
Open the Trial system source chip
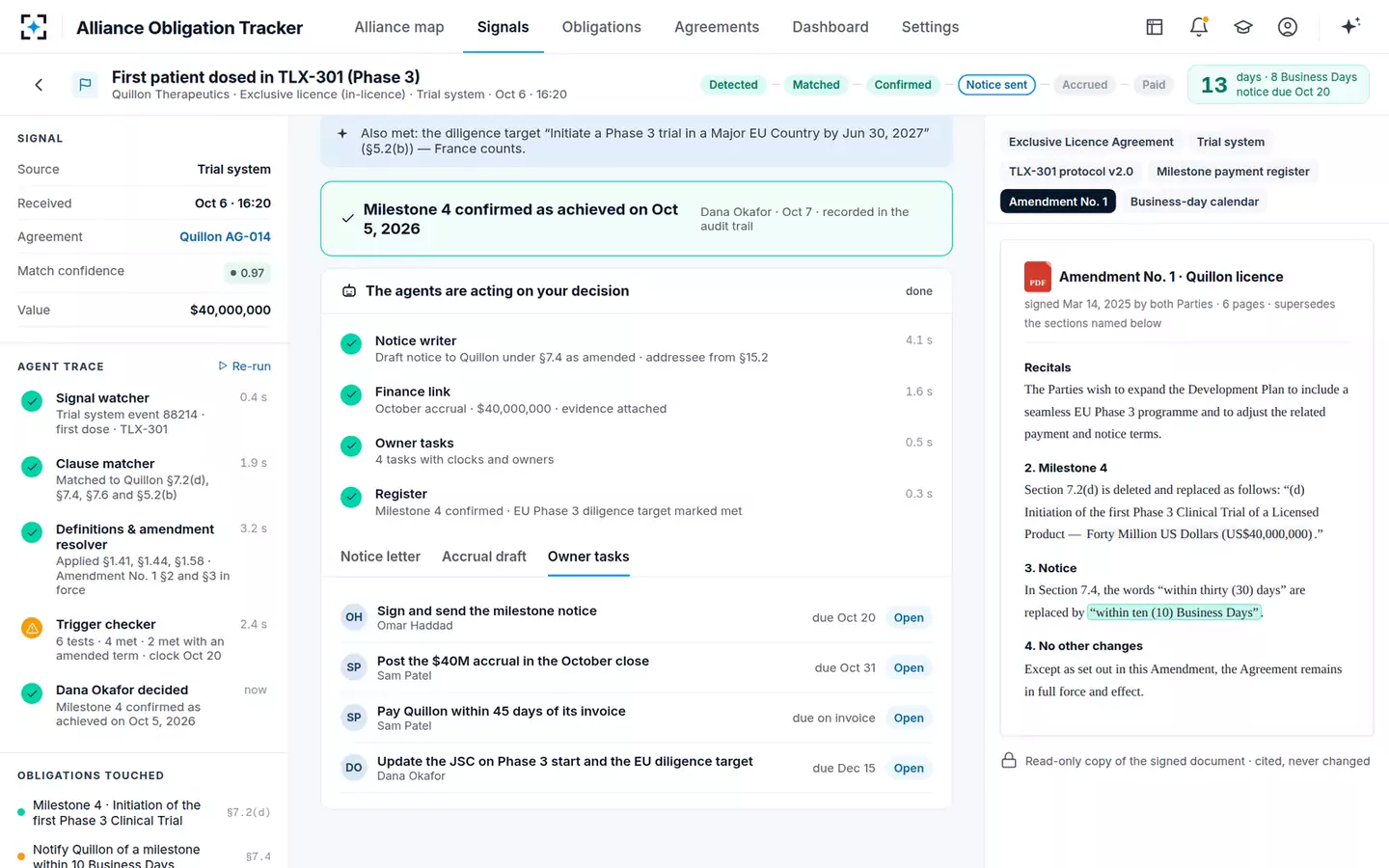1231,142
